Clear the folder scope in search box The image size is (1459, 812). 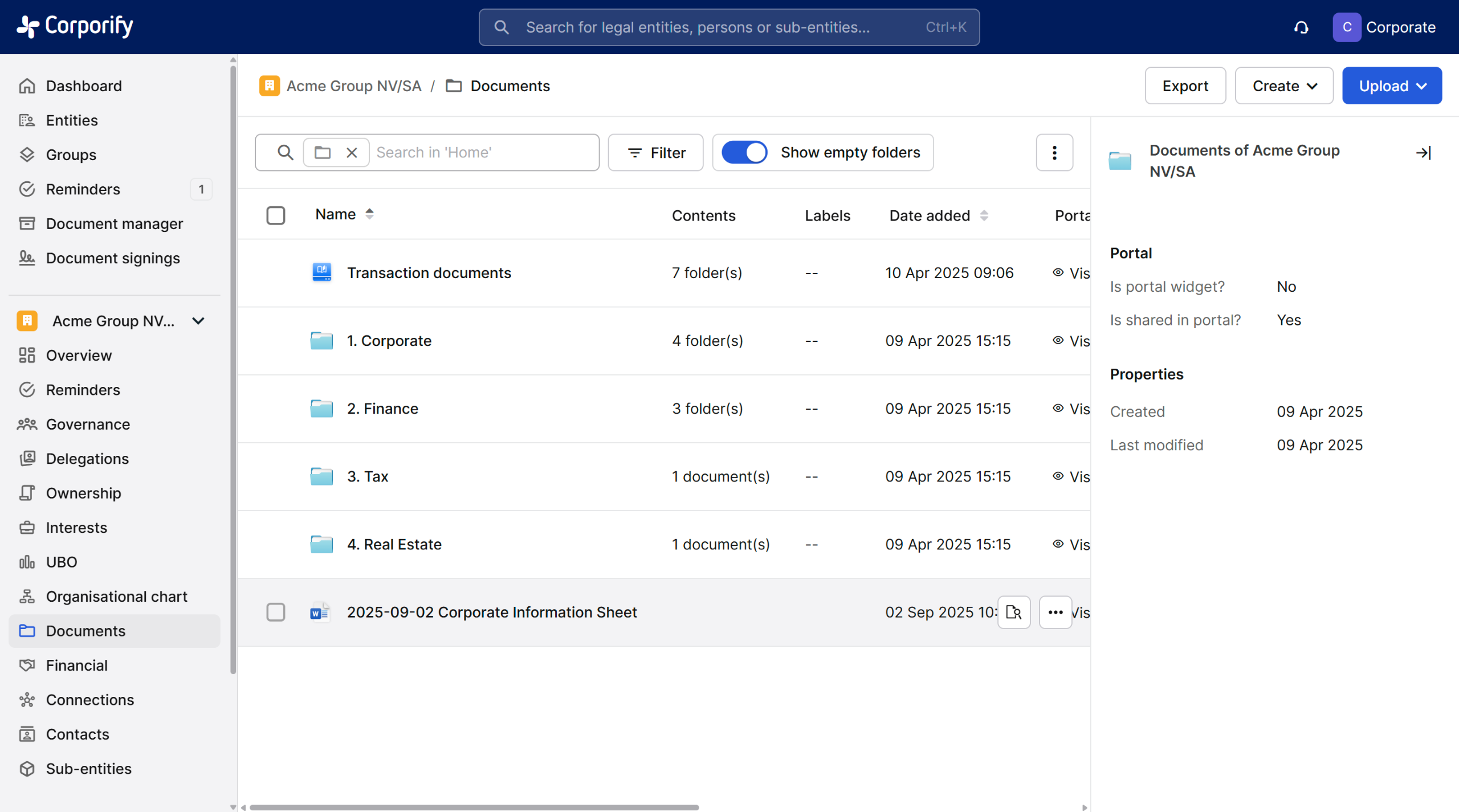click(352, 153)
